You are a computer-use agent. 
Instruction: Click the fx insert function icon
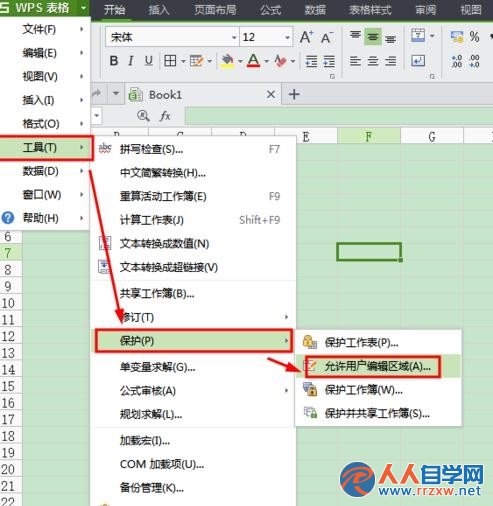pyautogui.click(x=165, y=116)
